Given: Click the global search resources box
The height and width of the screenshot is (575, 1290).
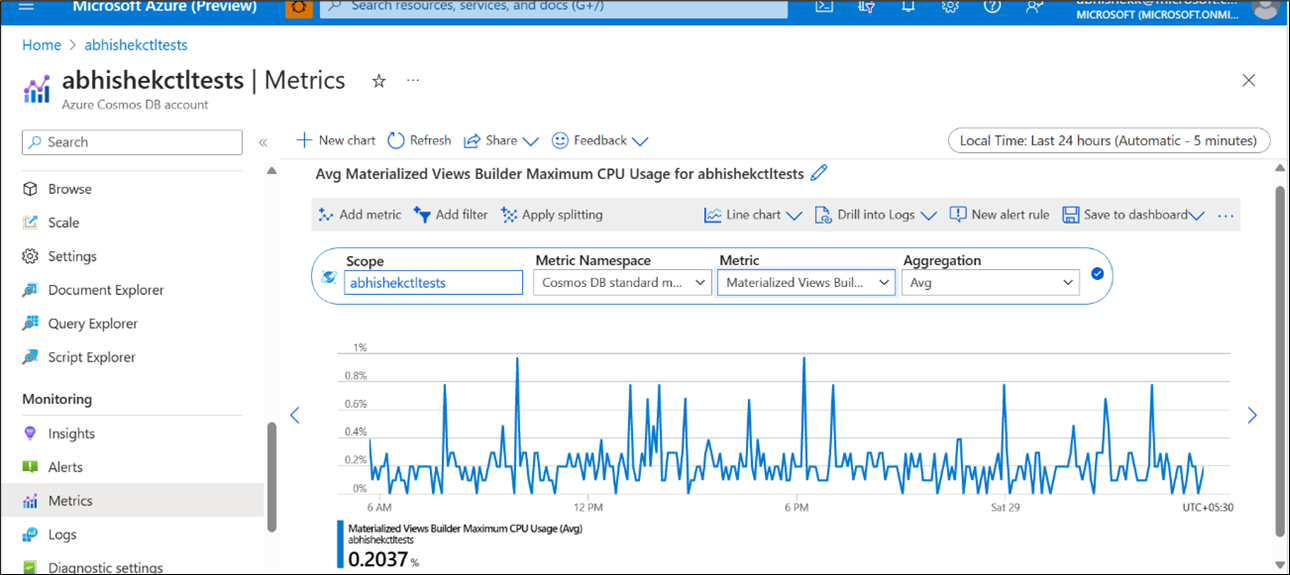Looking at the screenshot, I should 553,7.
